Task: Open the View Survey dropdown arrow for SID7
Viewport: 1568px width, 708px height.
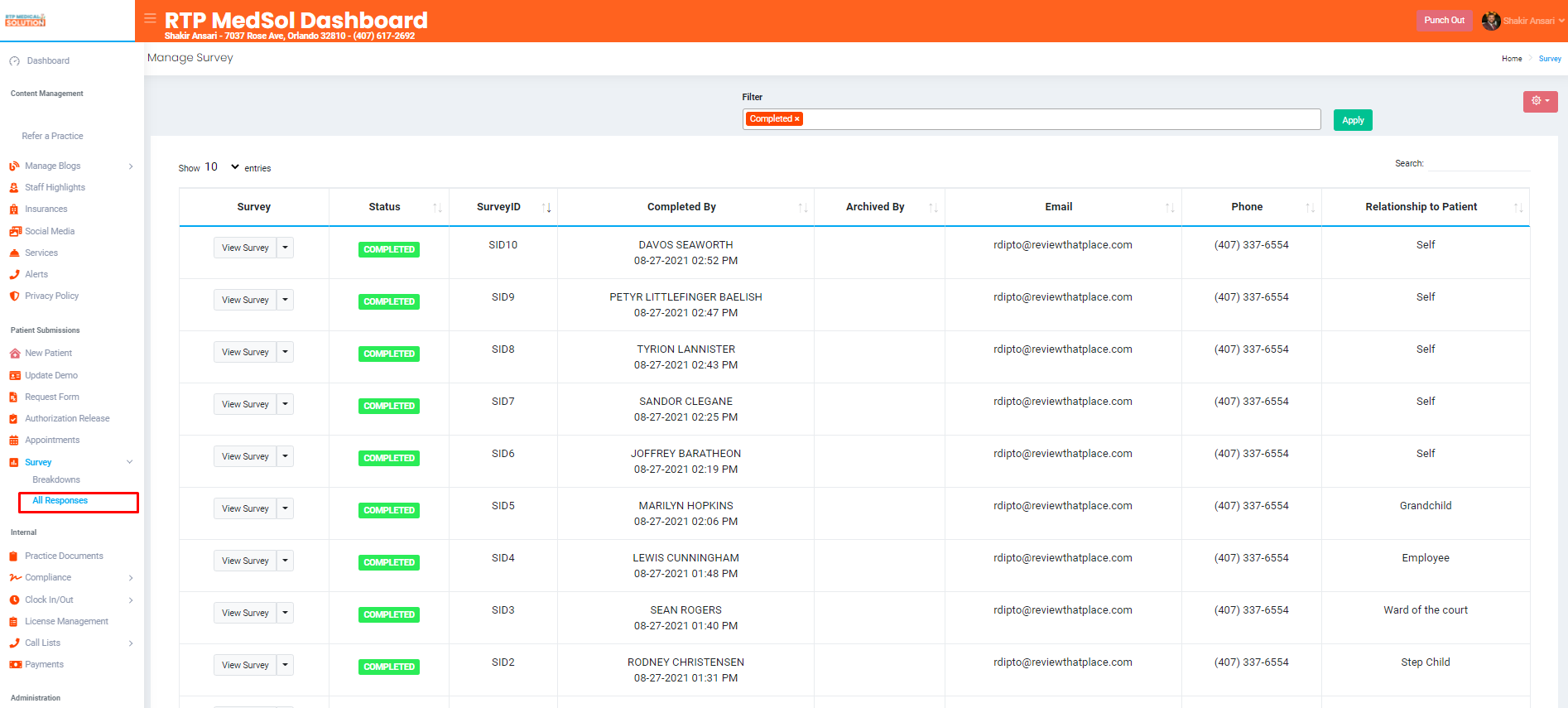Action: (285, 404)
